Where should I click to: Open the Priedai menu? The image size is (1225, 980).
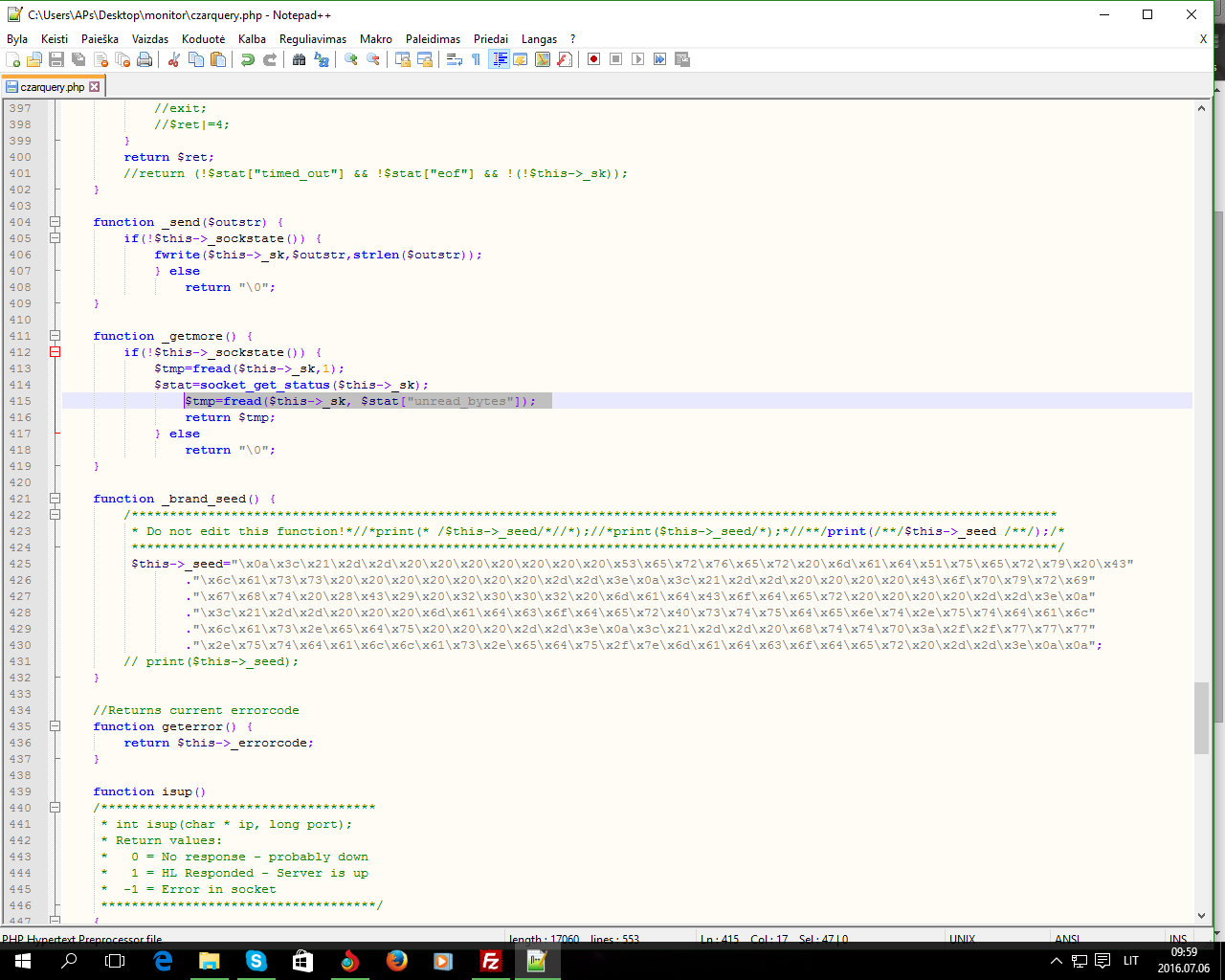[491, 39]
